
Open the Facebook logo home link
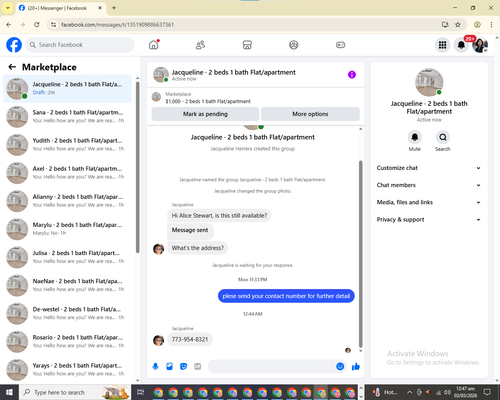click(x=14, y=45)
